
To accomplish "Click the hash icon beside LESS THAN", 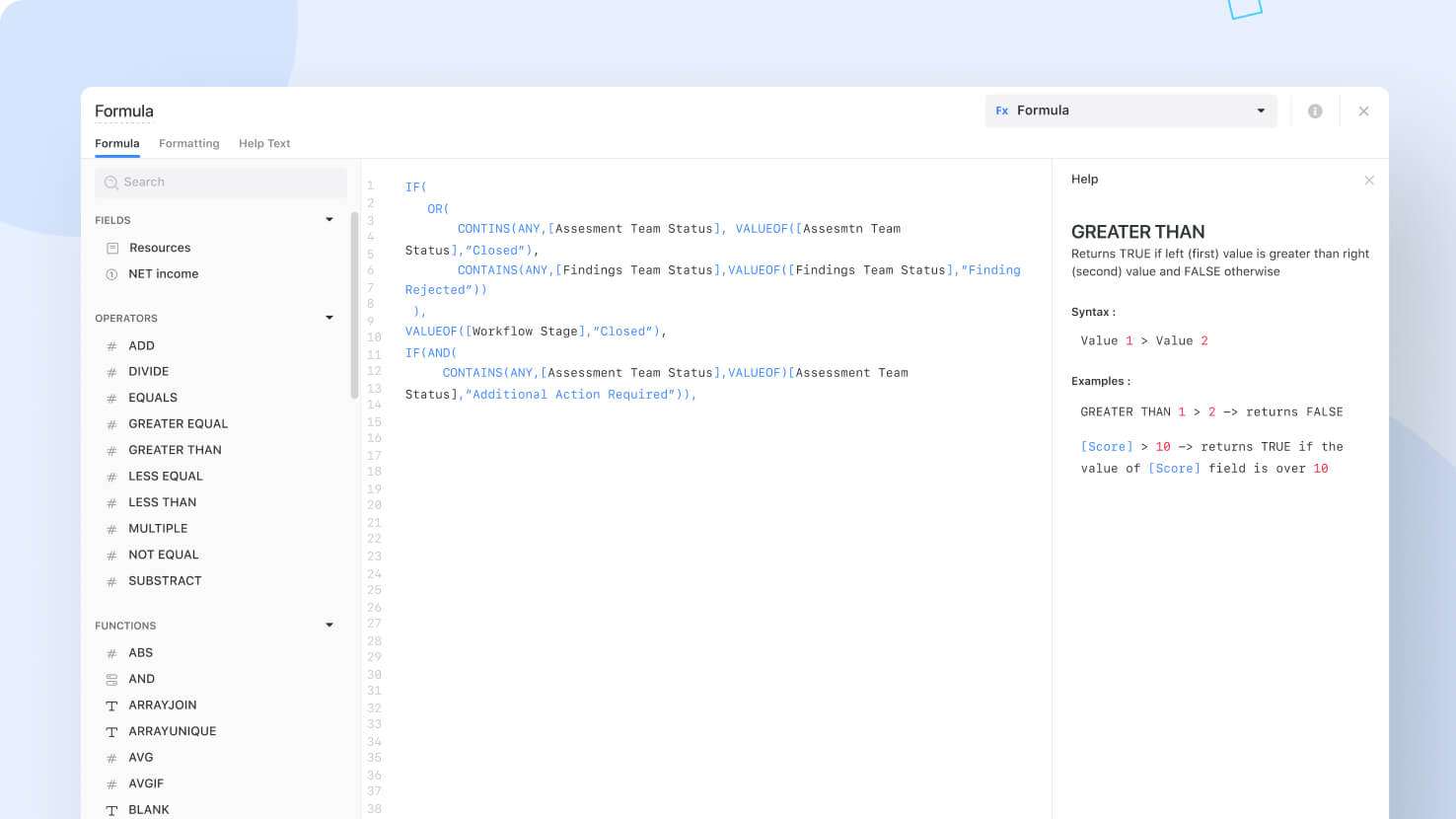I will pyautogui.click(x=111, y=503).
